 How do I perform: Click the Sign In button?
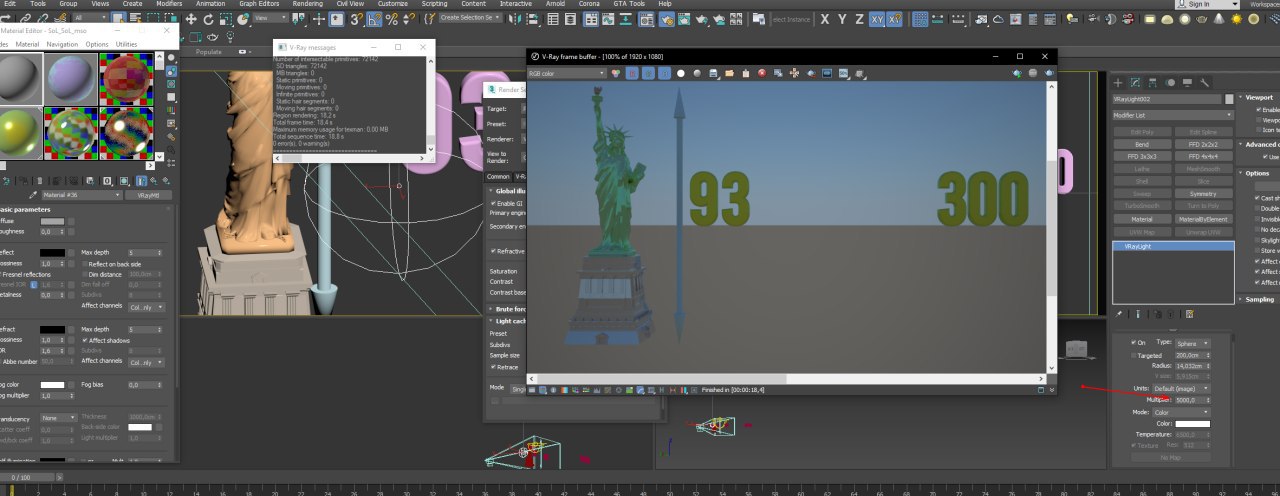(x=1198, y=4)
